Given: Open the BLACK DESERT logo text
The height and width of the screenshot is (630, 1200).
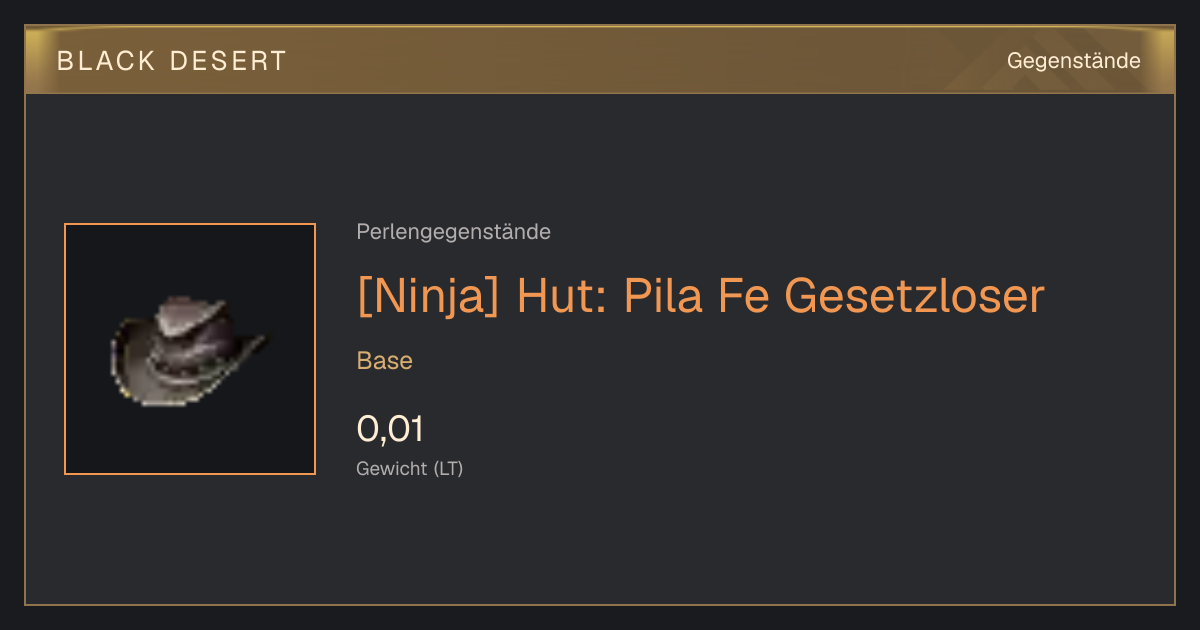Looking at the screenshot, I should (x=172, y=61).
